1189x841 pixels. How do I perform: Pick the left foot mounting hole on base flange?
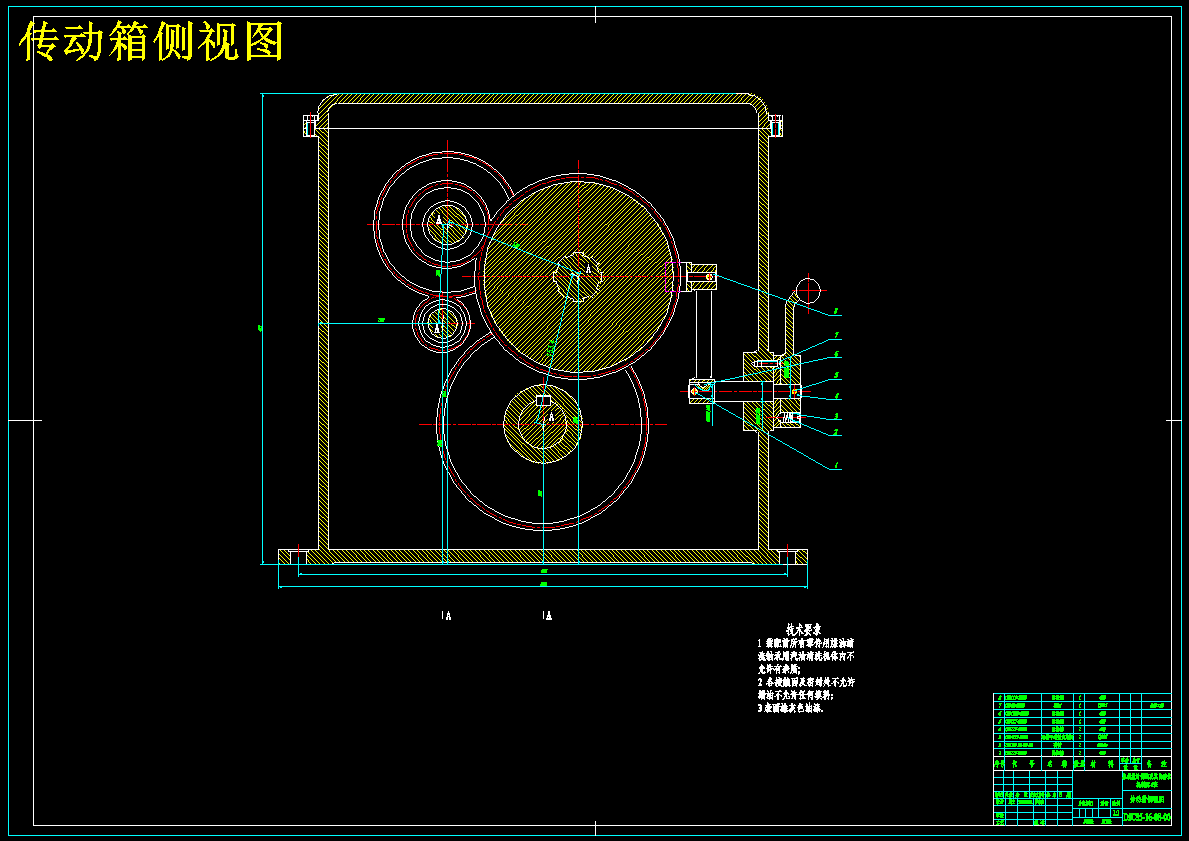pyautogui.click(x=298, y=557)
